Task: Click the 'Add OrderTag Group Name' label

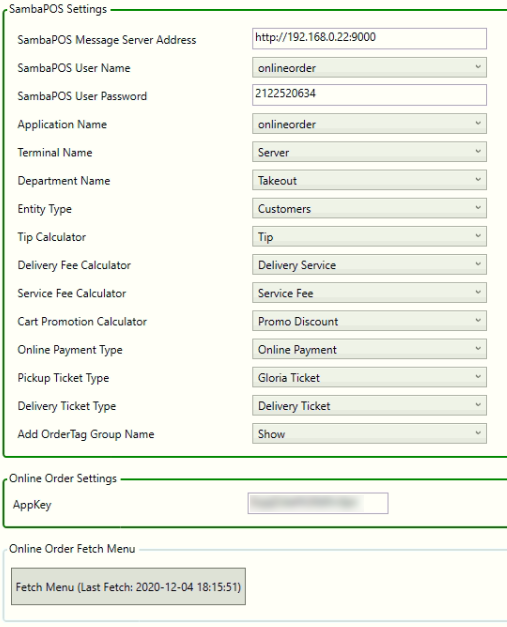Action: point(86,434)
